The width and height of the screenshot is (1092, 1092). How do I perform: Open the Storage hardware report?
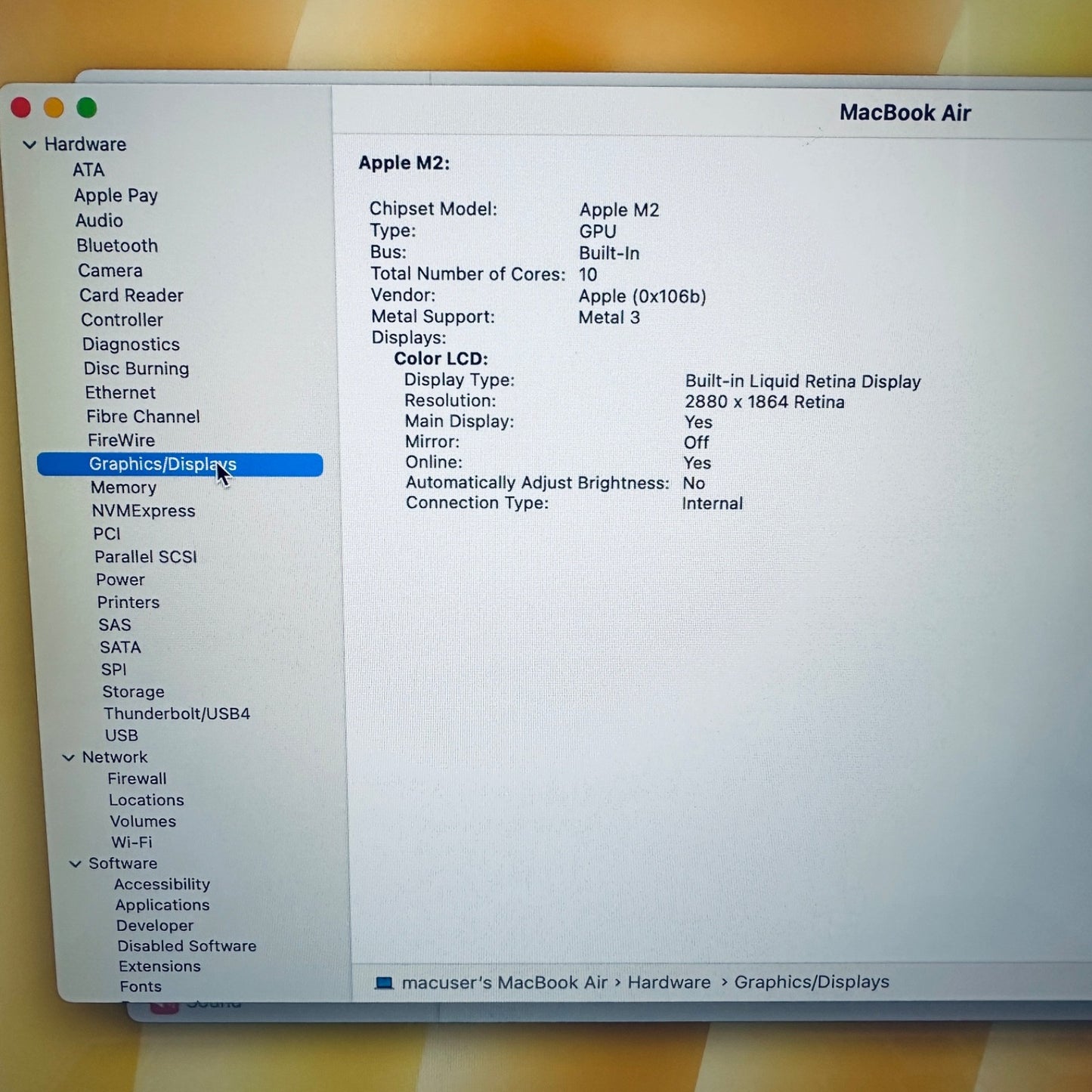[x=133, y=691]
